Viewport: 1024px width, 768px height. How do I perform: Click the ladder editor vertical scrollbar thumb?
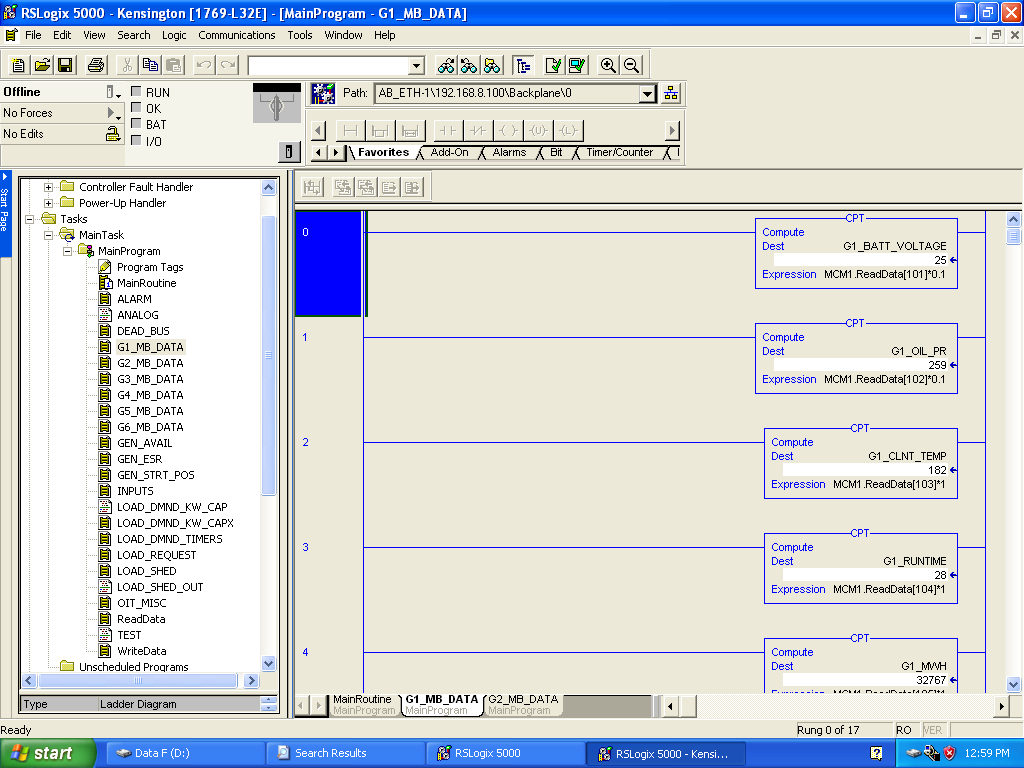coord(1013,236)
